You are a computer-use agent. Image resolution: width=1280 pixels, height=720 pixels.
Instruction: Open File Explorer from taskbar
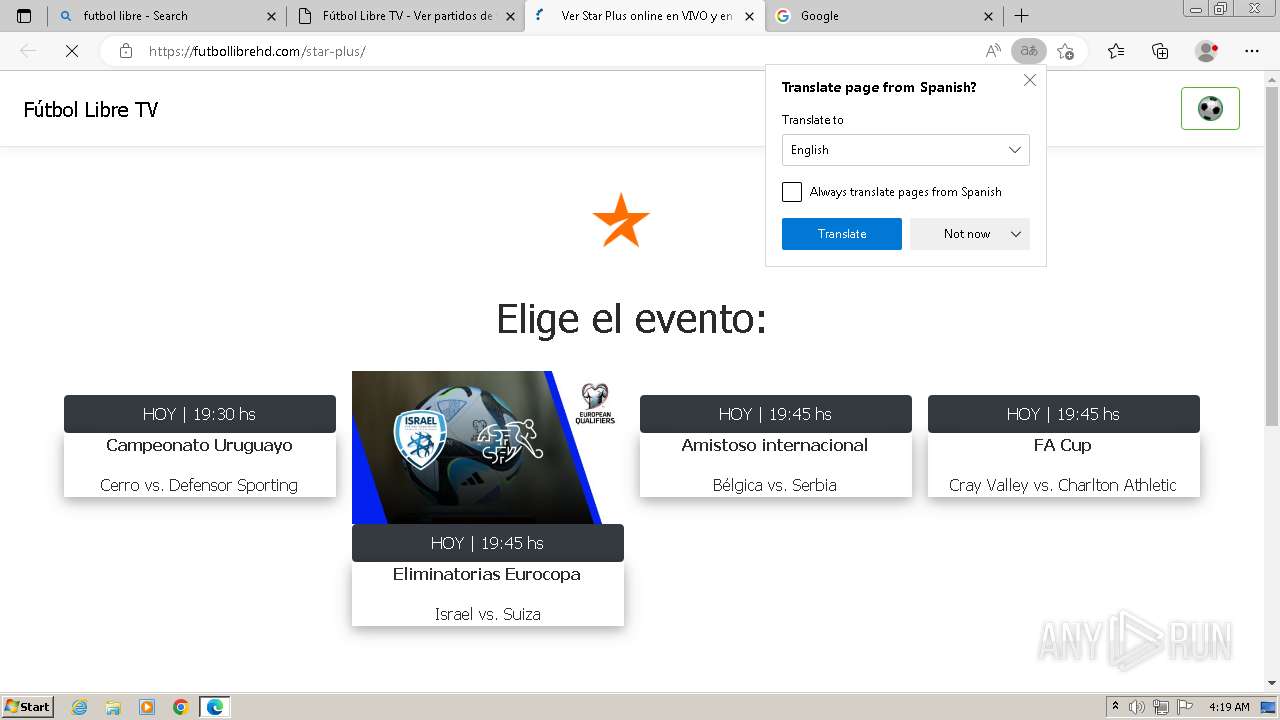click(x=113, y=707)
